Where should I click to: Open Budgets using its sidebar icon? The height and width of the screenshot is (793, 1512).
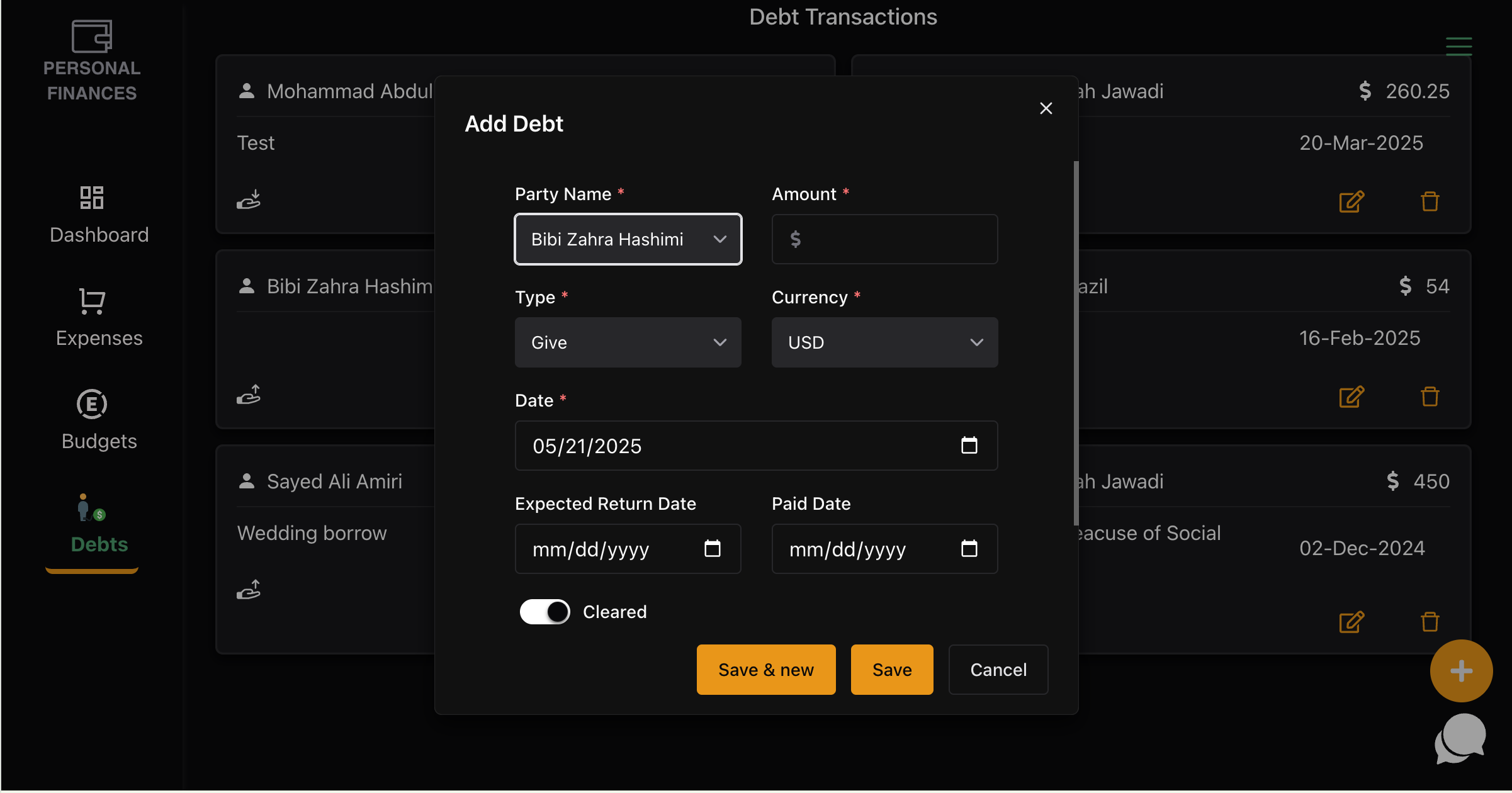point(91,405)
